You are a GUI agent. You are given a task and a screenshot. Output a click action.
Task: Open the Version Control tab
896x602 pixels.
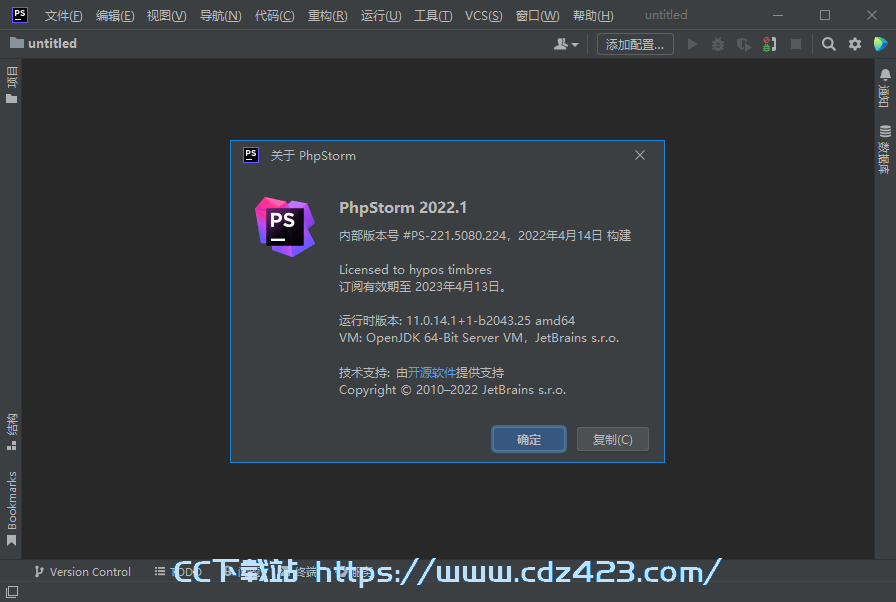[83, 572]
